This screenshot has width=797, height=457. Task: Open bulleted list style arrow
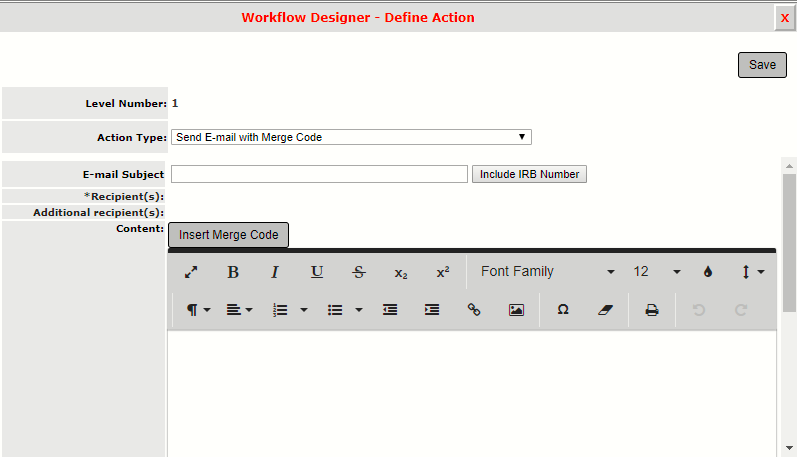(358, 310)
